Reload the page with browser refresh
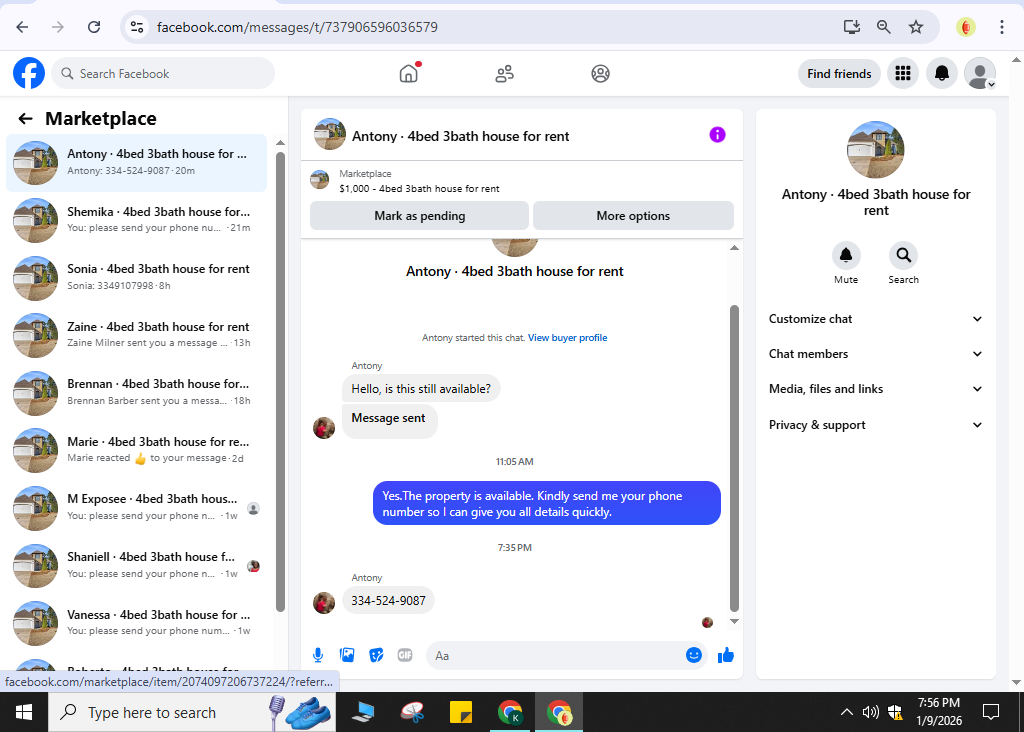The height and width of the screenshot is (732, 1024). [x=94, y=27]
